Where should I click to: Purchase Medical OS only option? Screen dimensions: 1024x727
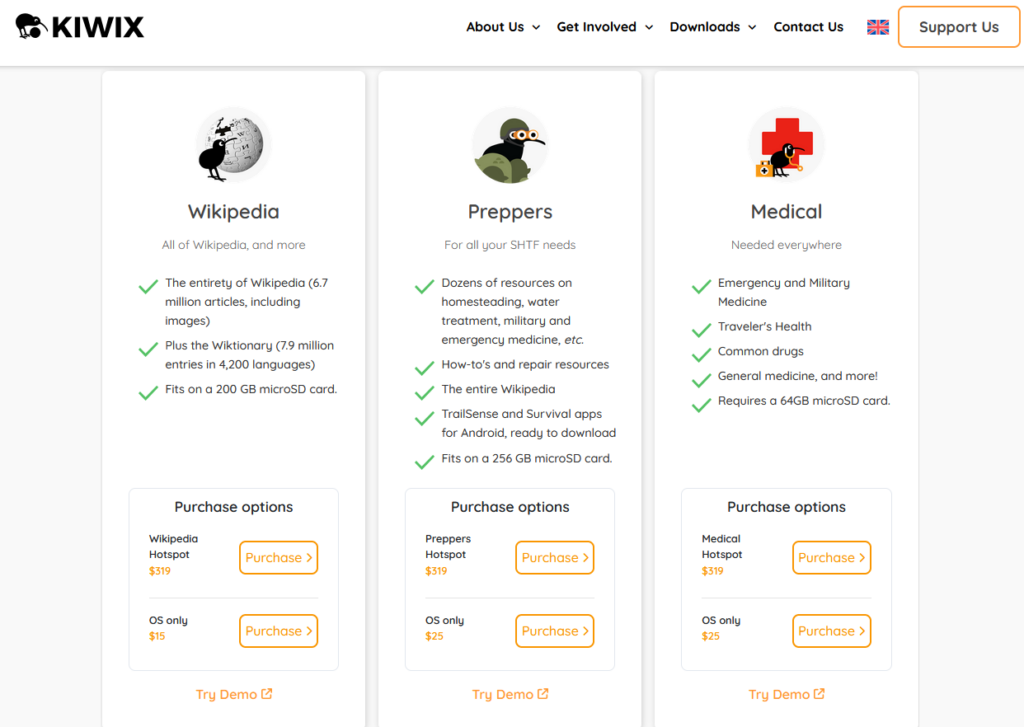(831, 631)
